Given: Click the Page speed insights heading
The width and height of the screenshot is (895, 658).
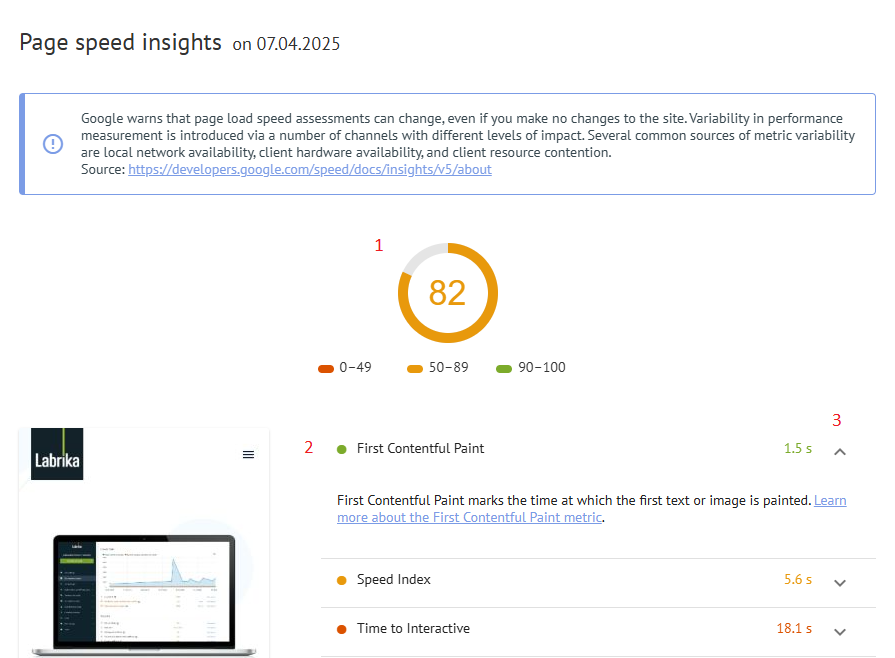Looking at the screenshot, I should pos(120,42).
